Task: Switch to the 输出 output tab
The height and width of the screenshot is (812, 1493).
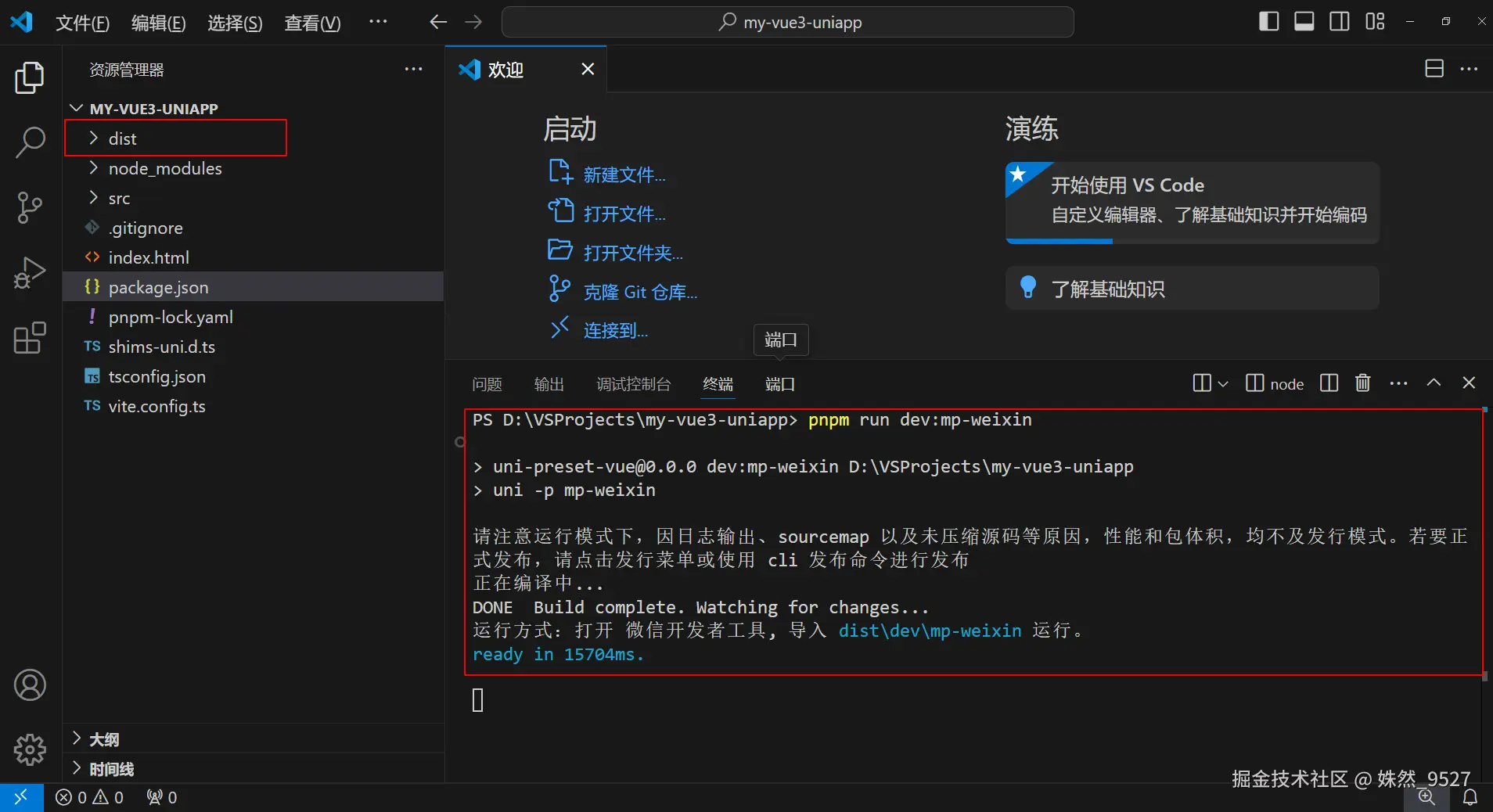Action: pos(549,384)
